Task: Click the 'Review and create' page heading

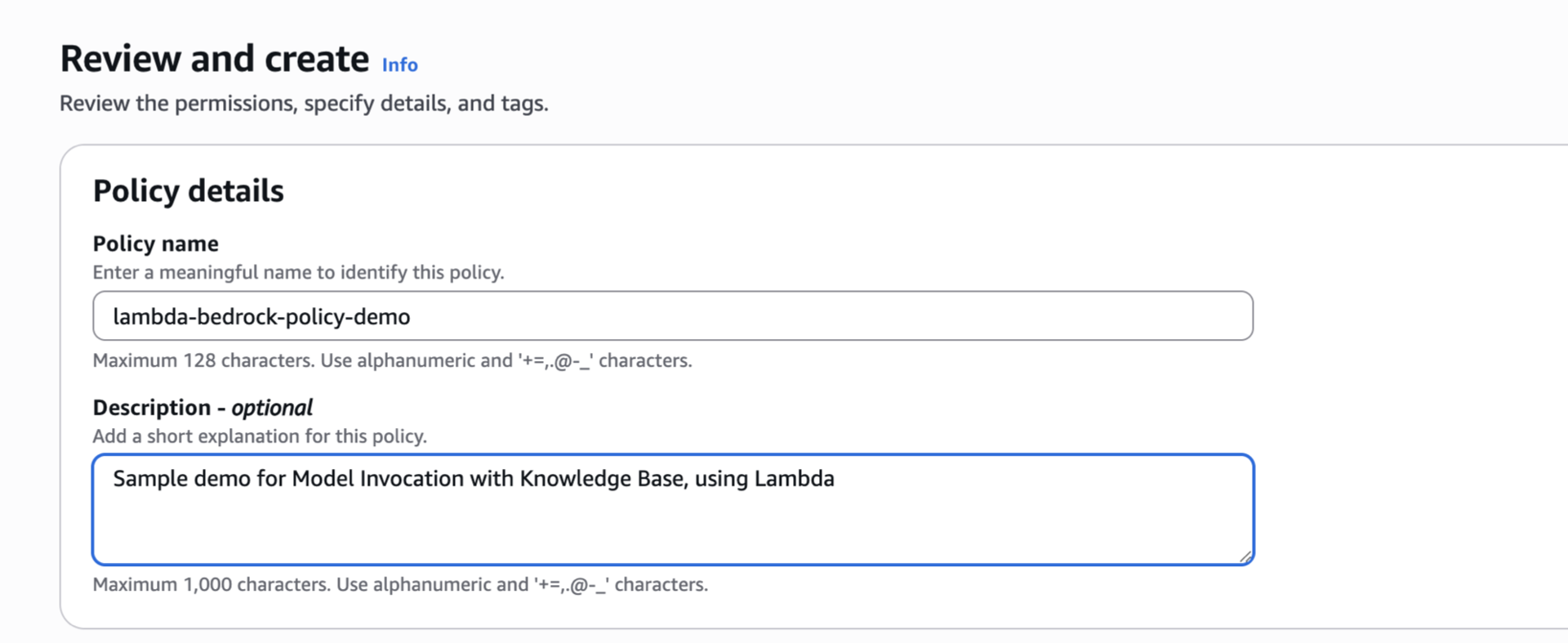Action: click(x=215, y=59)
